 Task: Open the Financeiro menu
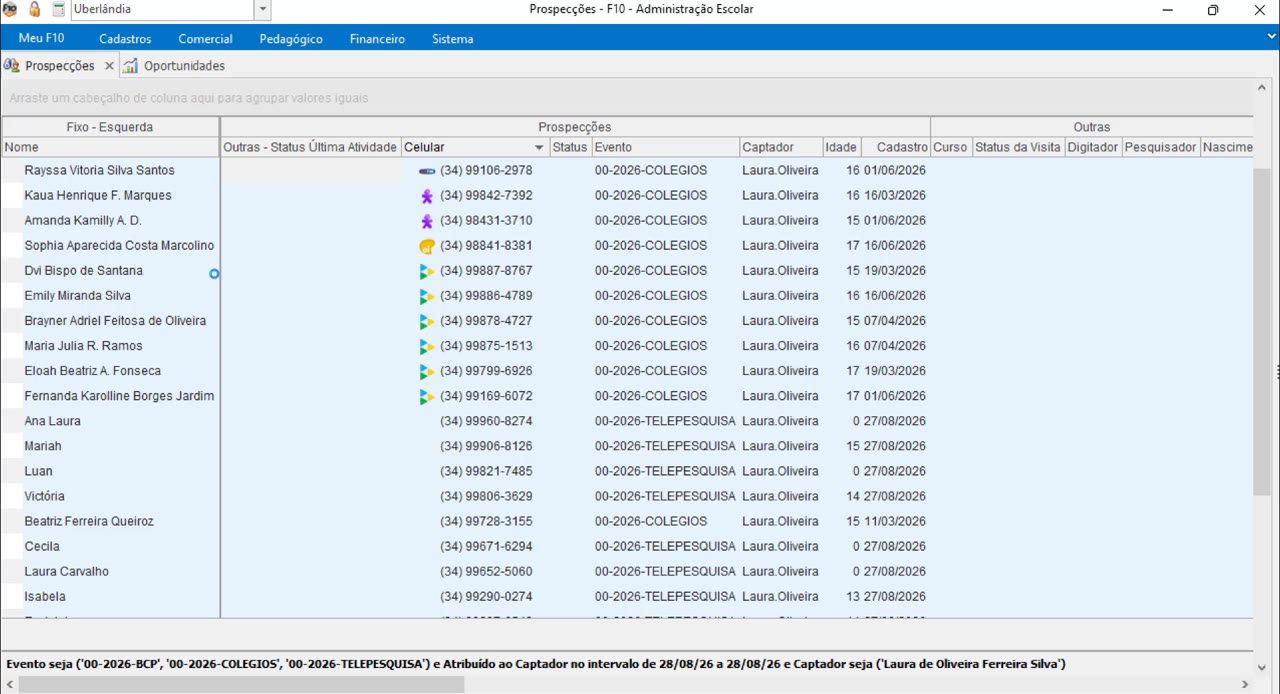[x=377, y=39]
